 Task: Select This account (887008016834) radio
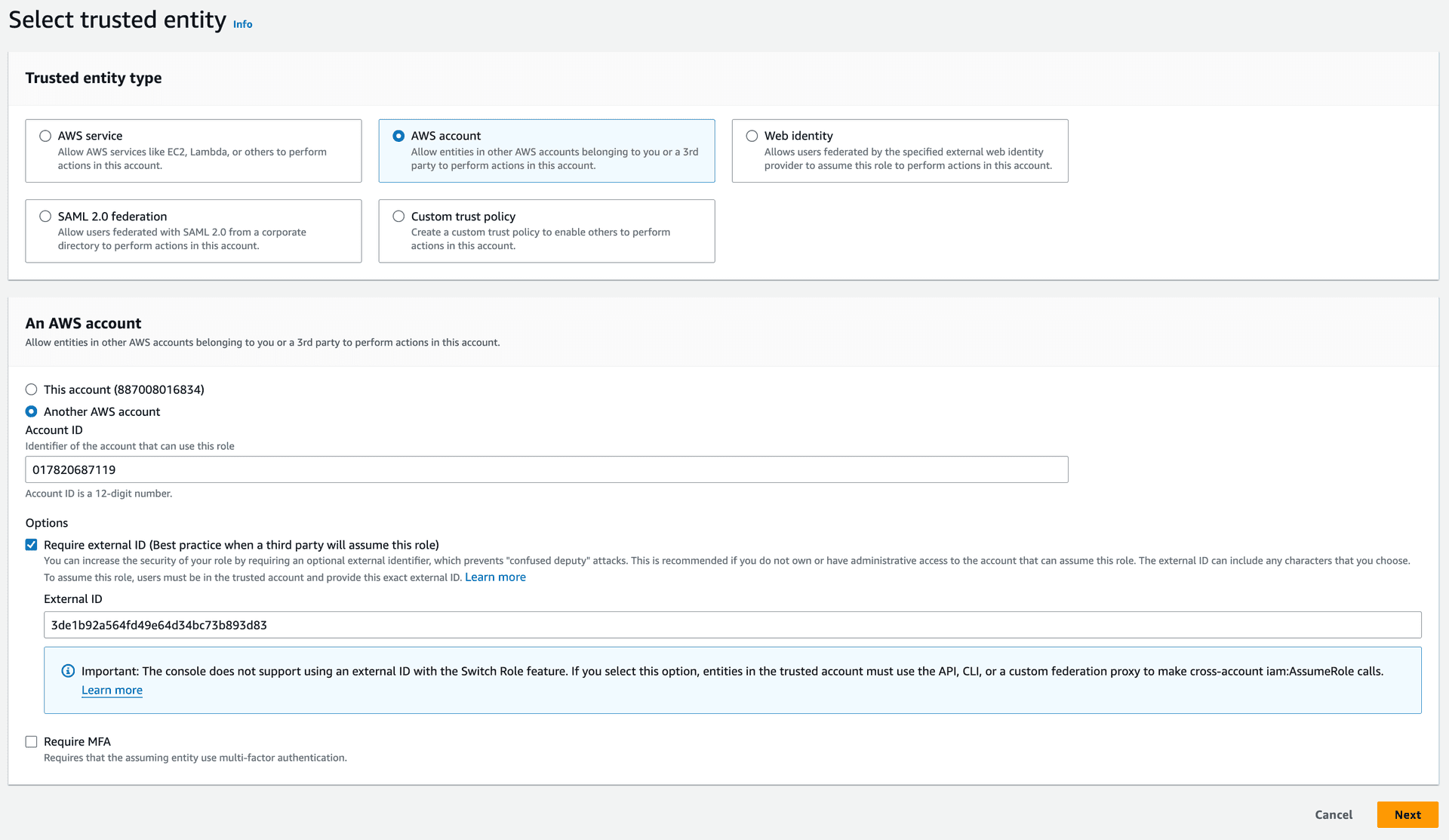31,389
